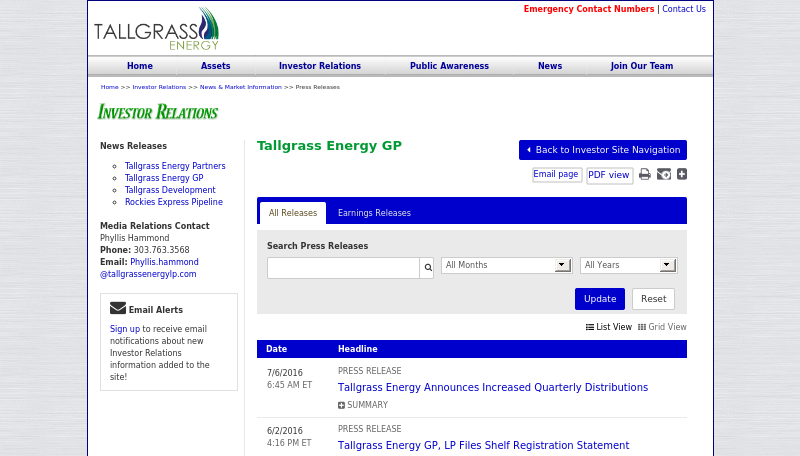Click Back to Investor Site Navigation
Screen dimensions: 800x456
603,150
